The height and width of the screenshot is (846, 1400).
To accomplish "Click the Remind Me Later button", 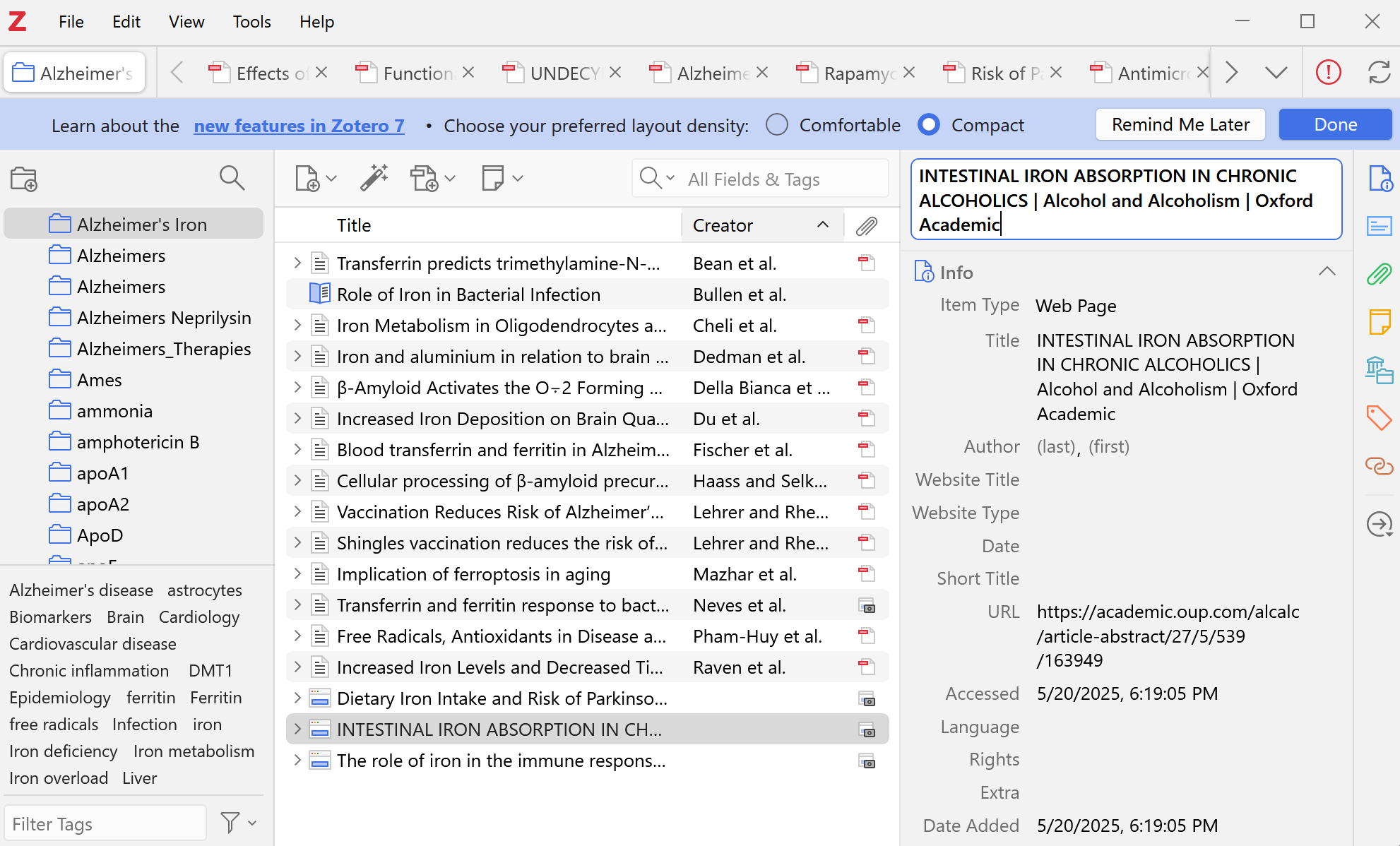I will click(x=1180, y=125).
